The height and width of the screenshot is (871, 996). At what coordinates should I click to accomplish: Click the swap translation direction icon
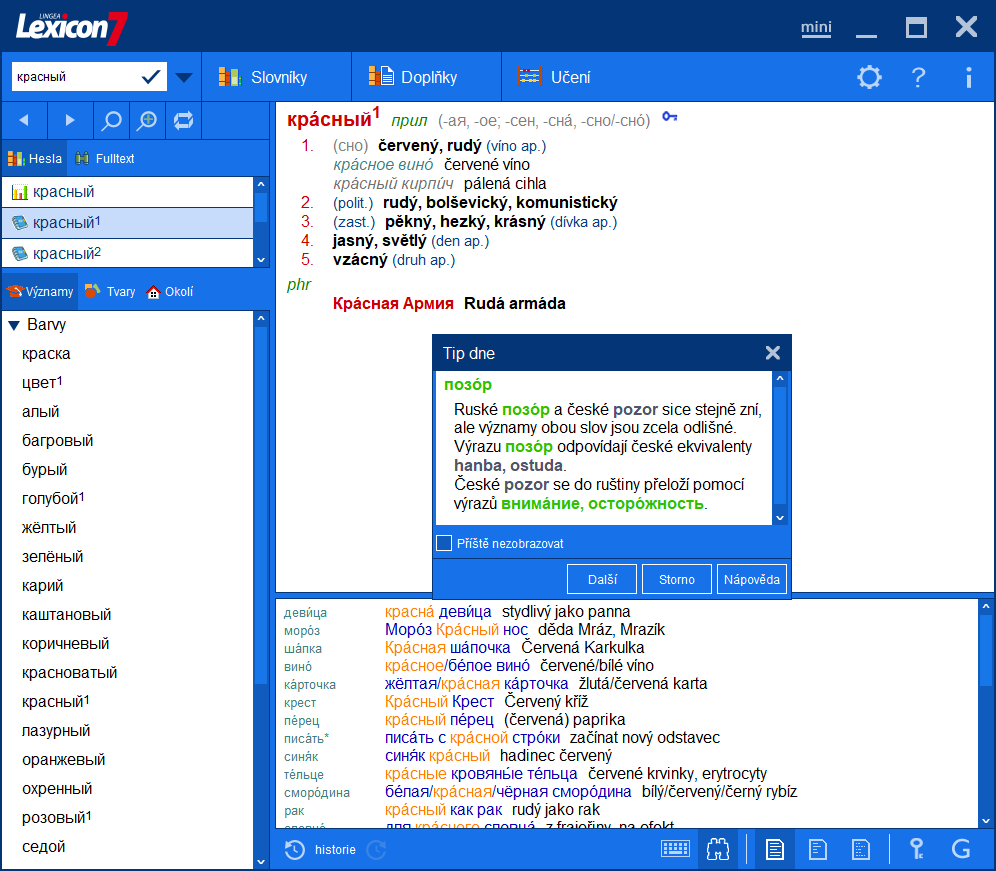[x=184, y=120]
